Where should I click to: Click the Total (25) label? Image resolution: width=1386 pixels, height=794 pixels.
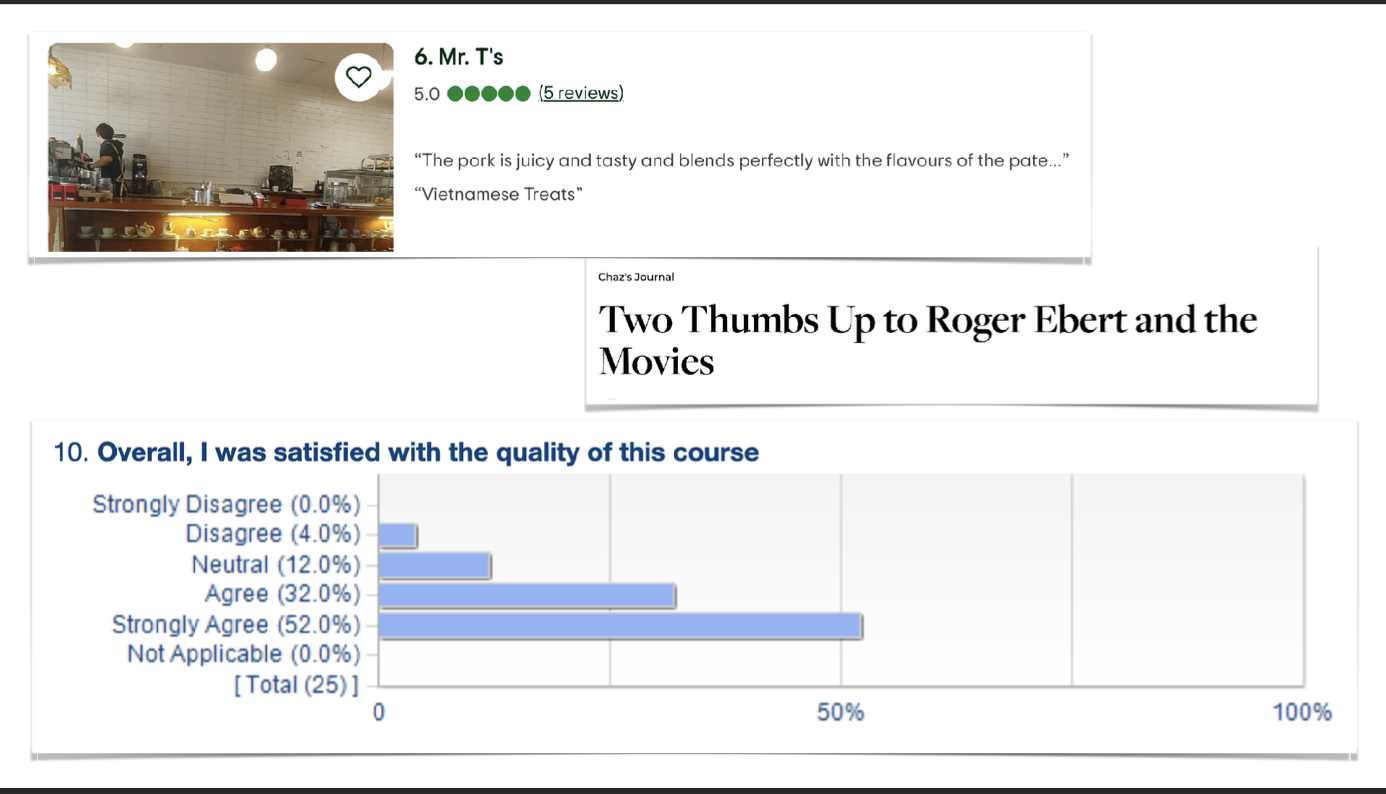point(296,685)
